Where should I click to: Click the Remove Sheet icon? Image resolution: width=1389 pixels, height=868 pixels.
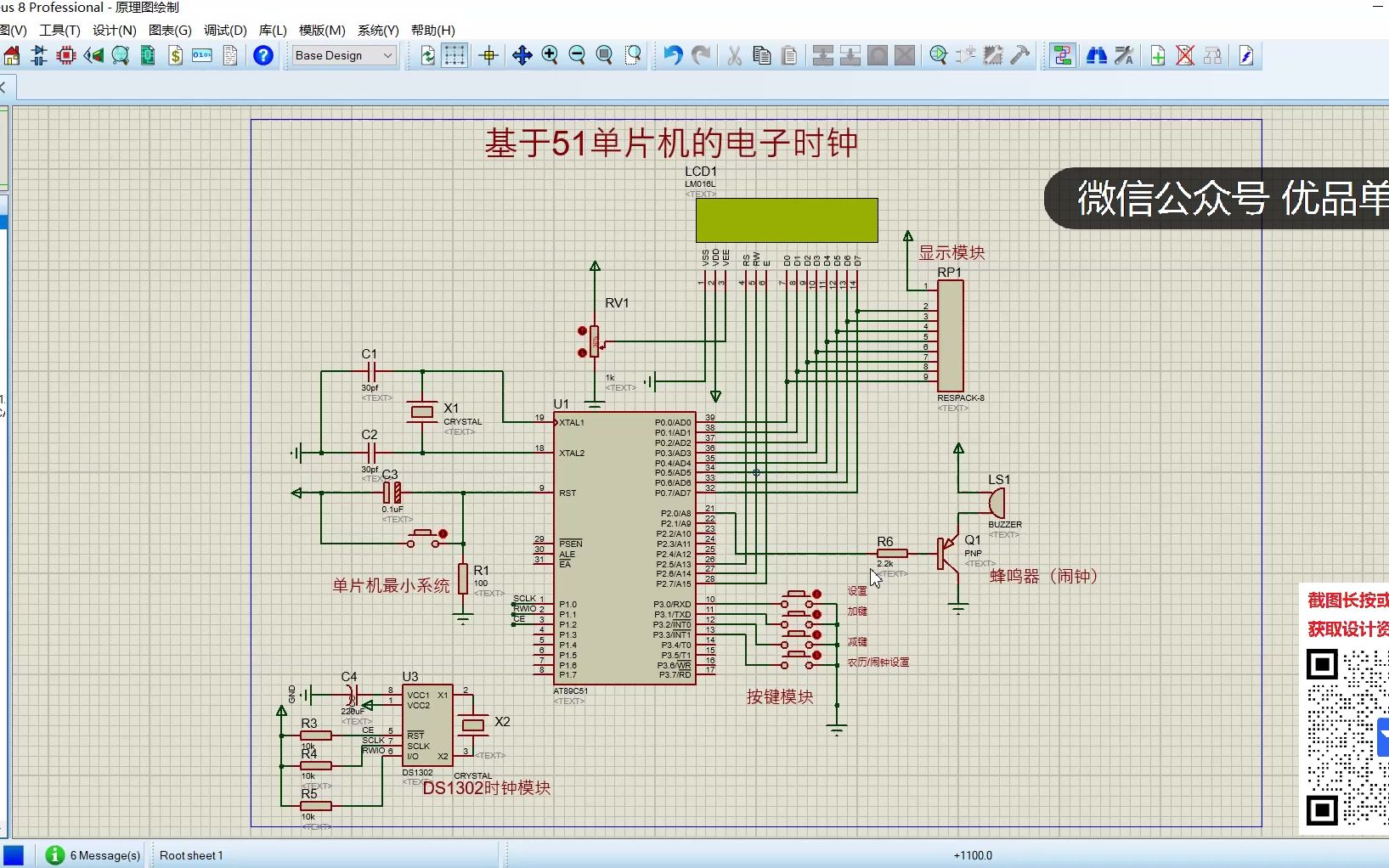(x=1185, y=56)
